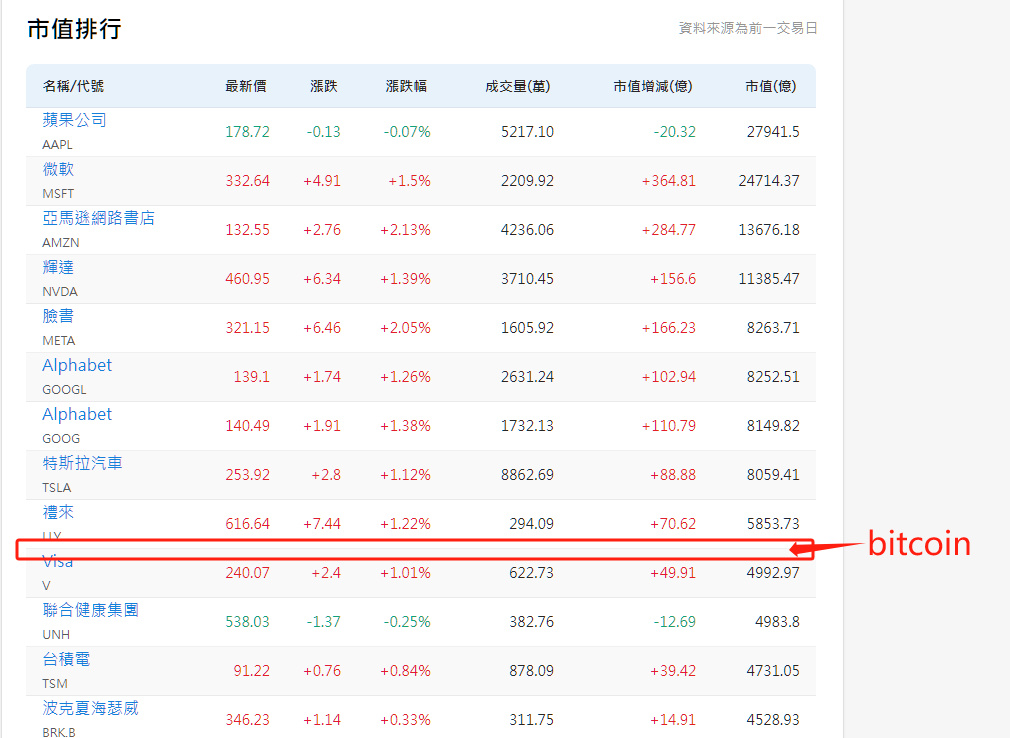Open the 輝達 stock link

tap(58, 267)
